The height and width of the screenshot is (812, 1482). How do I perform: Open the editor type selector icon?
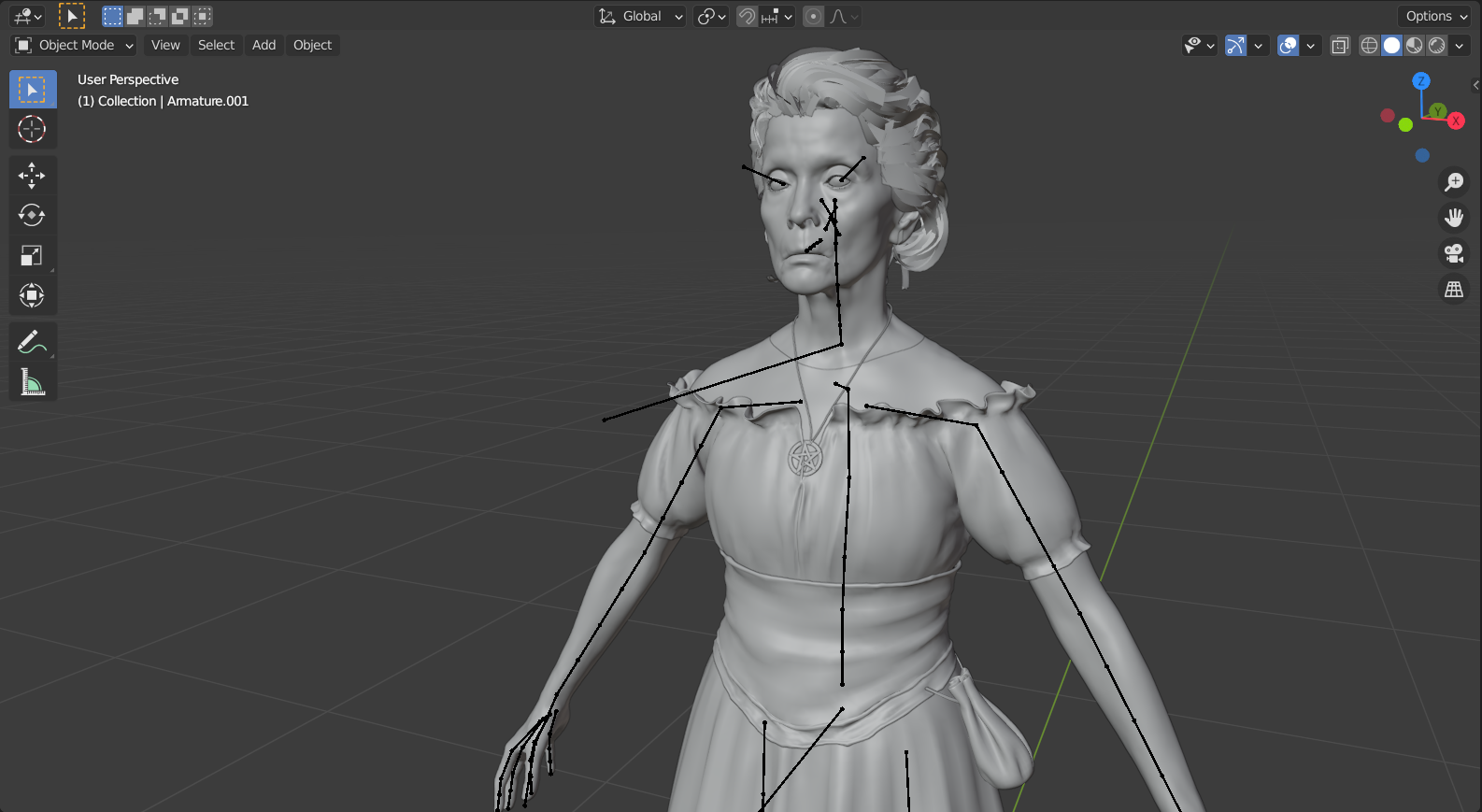pyautogui.click(x=28, y=16)
